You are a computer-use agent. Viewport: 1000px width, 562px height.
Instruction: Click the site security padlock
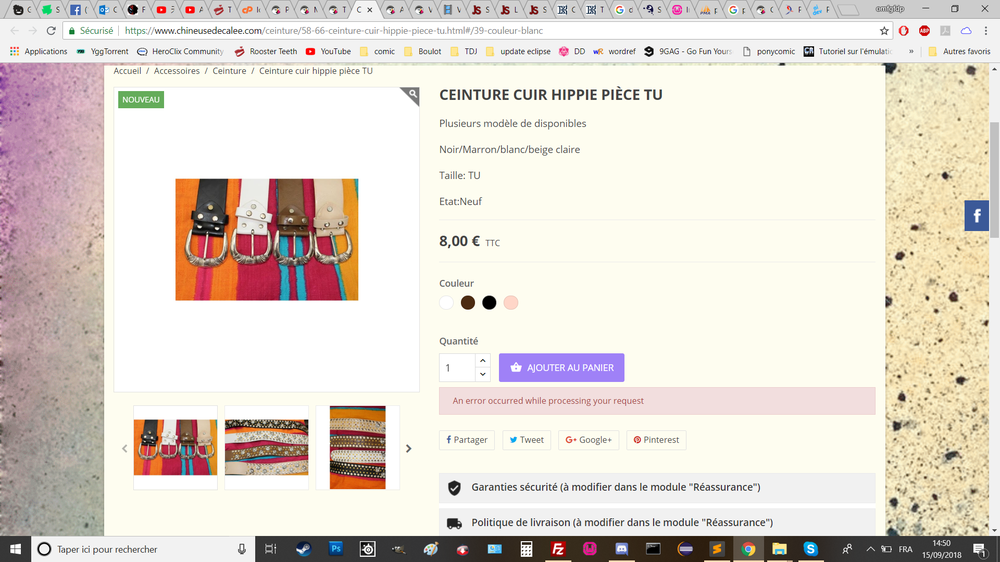coord(72,31)
